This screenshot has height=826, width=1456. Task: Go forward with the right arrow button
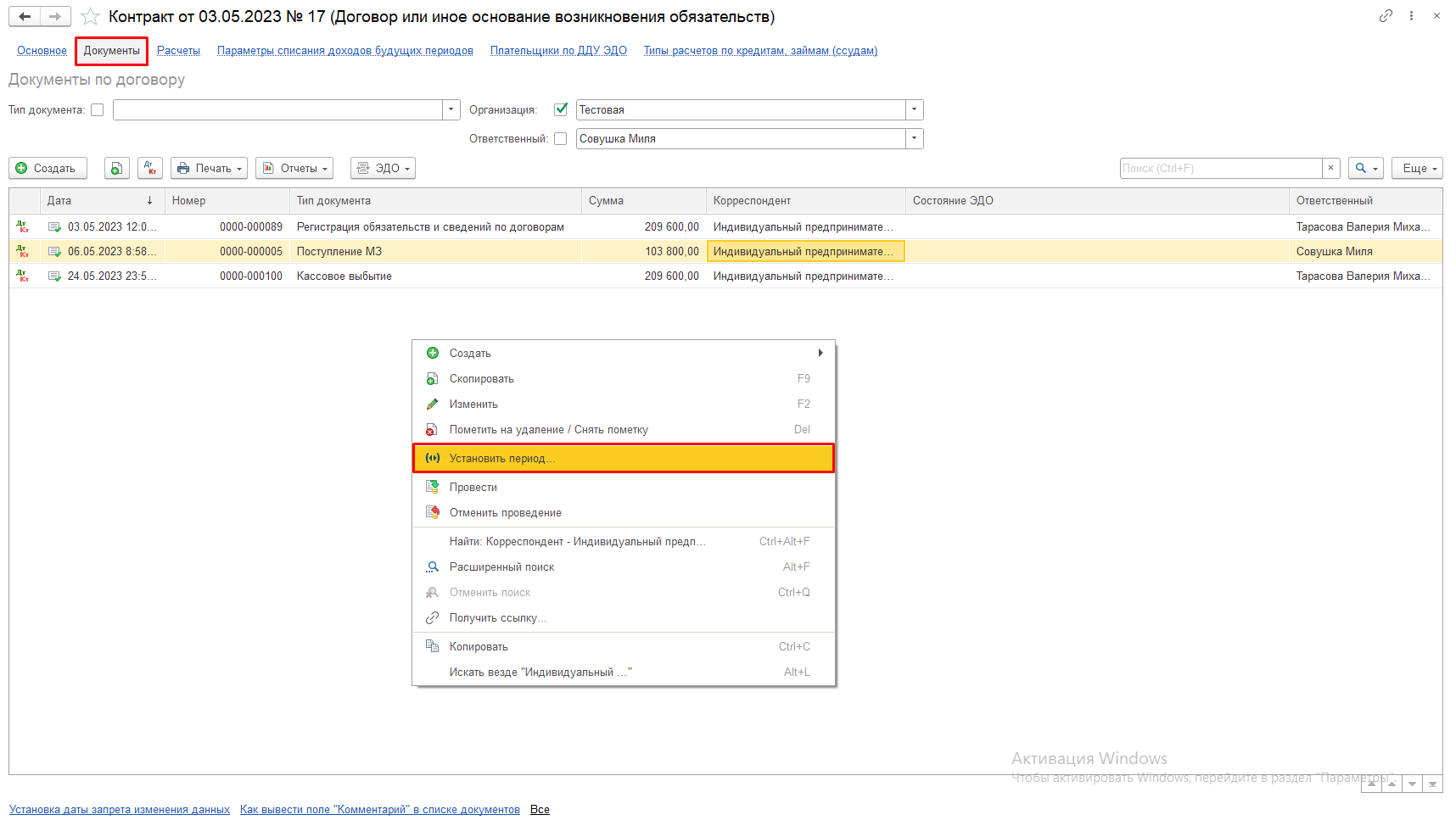click(55, 16)
